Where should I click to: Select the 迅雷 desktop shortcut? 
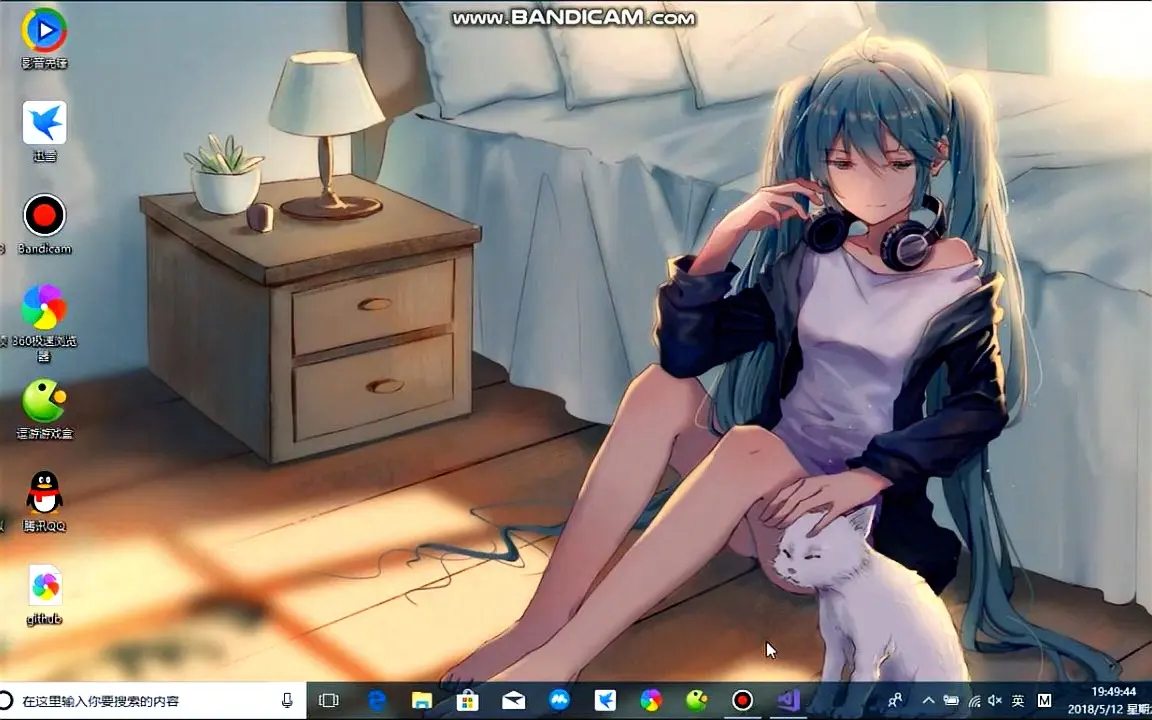click(44, 131)
